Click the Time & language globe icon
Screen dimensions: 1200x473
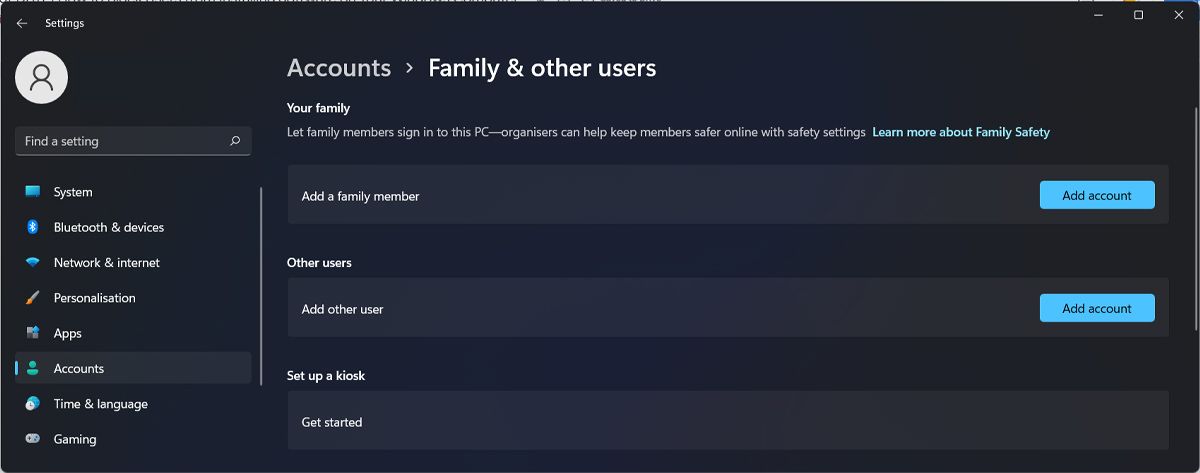click(33, 404)
